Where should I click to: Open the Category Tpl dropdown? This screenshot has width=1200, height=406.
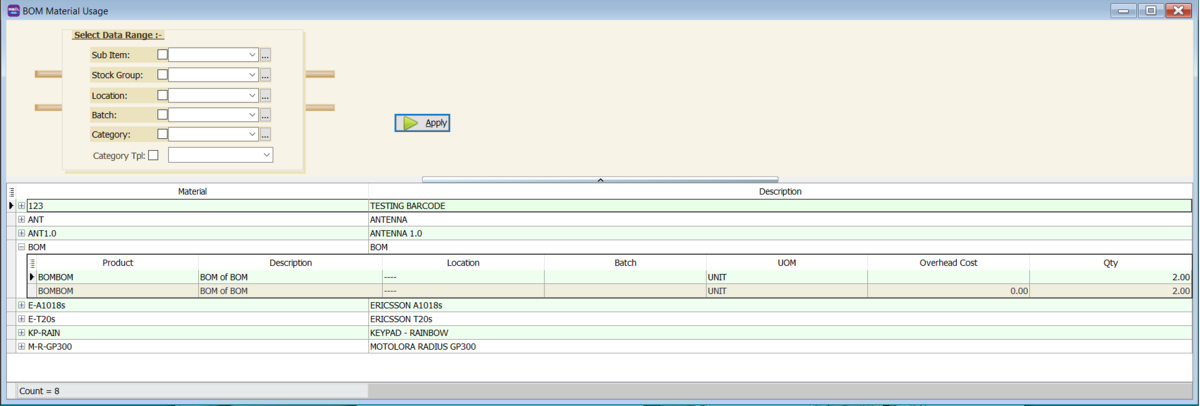(266, 155)
